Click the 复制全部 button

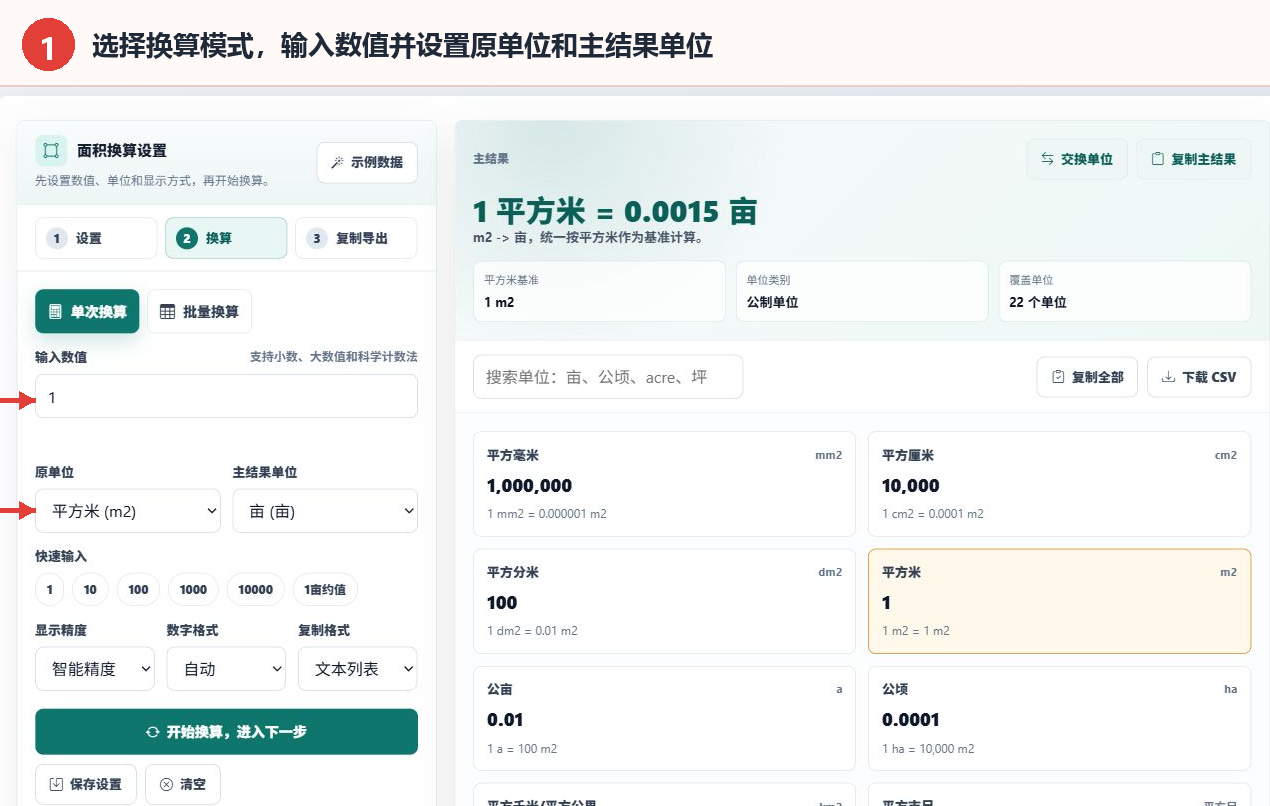pyautogui.click(x=1087, y=377)
